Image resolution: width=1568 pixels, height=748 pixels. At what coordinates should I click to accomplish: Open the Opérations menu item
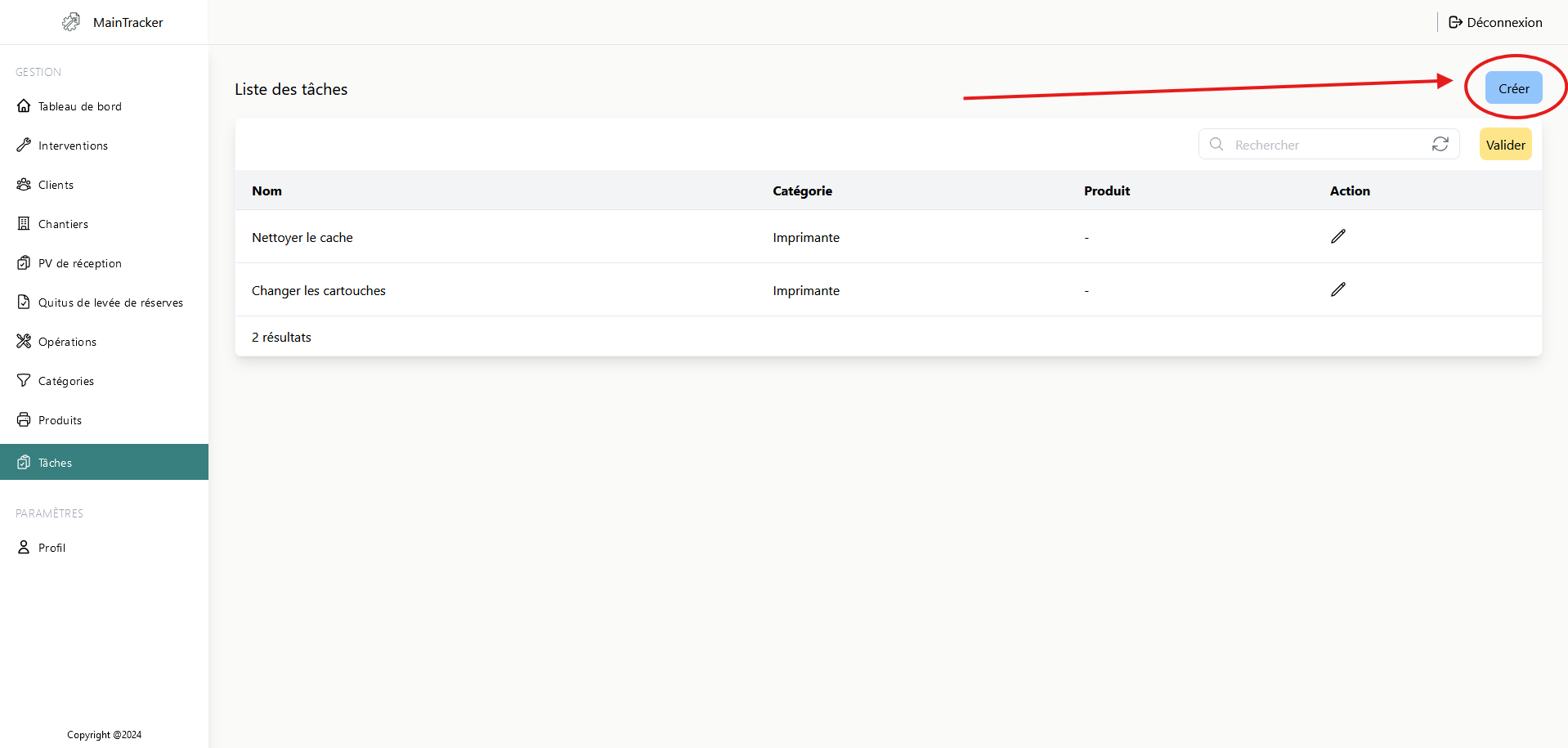67,342
